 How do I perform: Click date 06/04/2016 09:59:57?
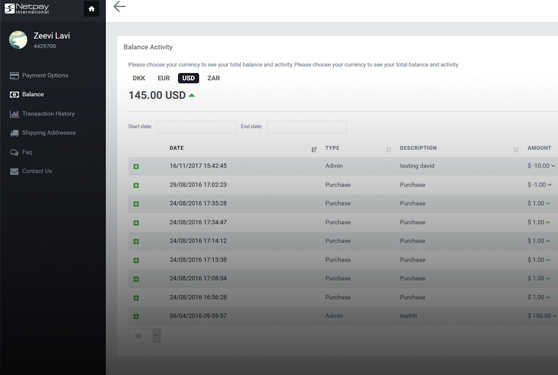click(x=198, y=316)
